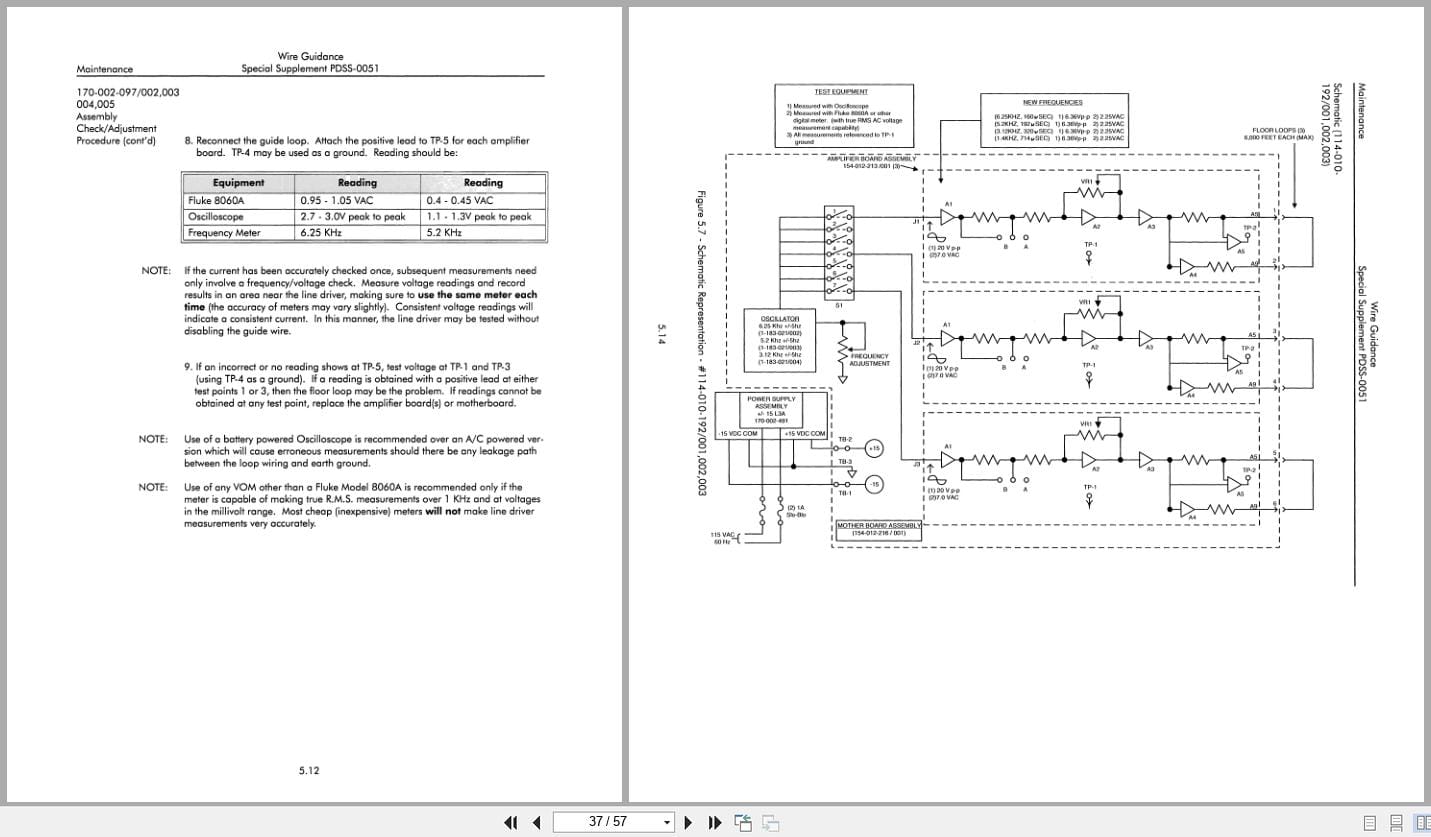Click the "Equipment" table header
The width and height of the screenshot is (1431, 837).
click(239, 183)
